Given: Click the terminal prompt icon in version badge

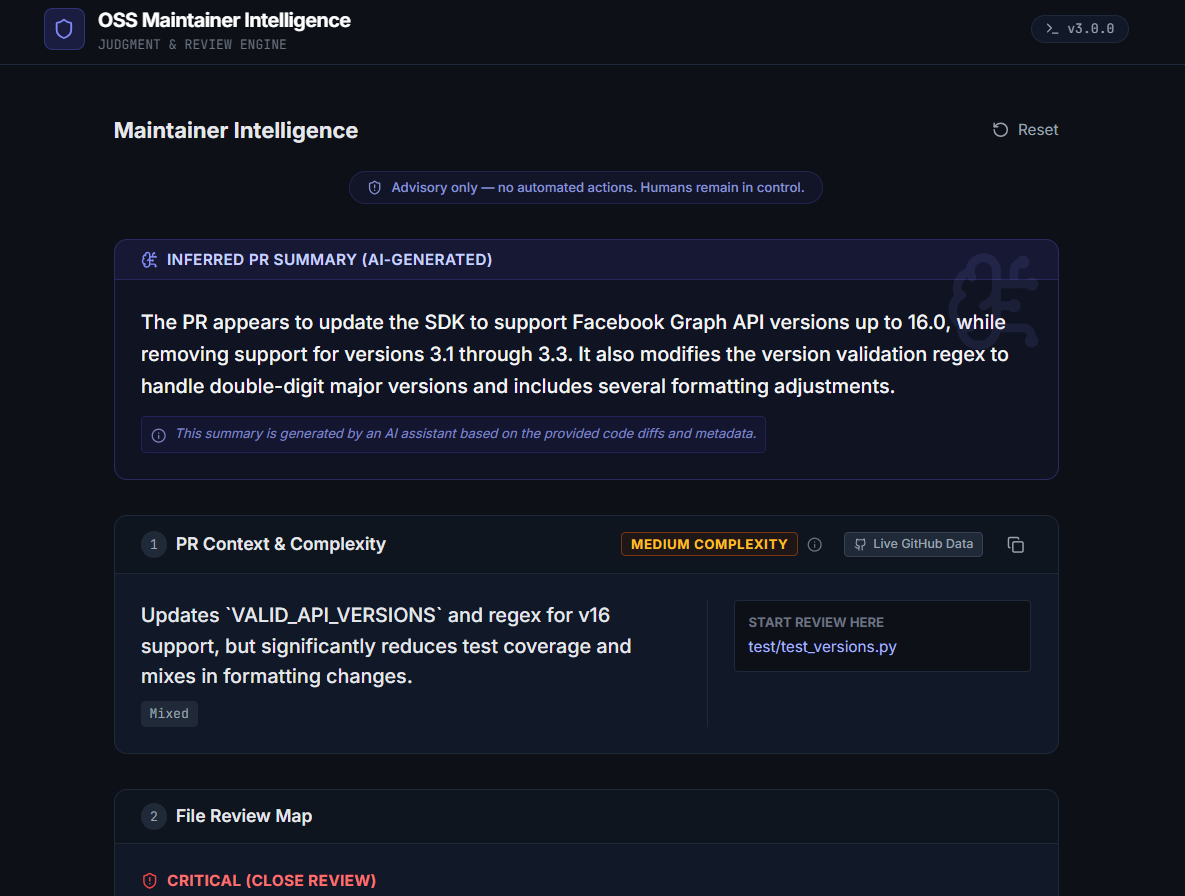Looking at the screenshot, I should [1052, 29].
